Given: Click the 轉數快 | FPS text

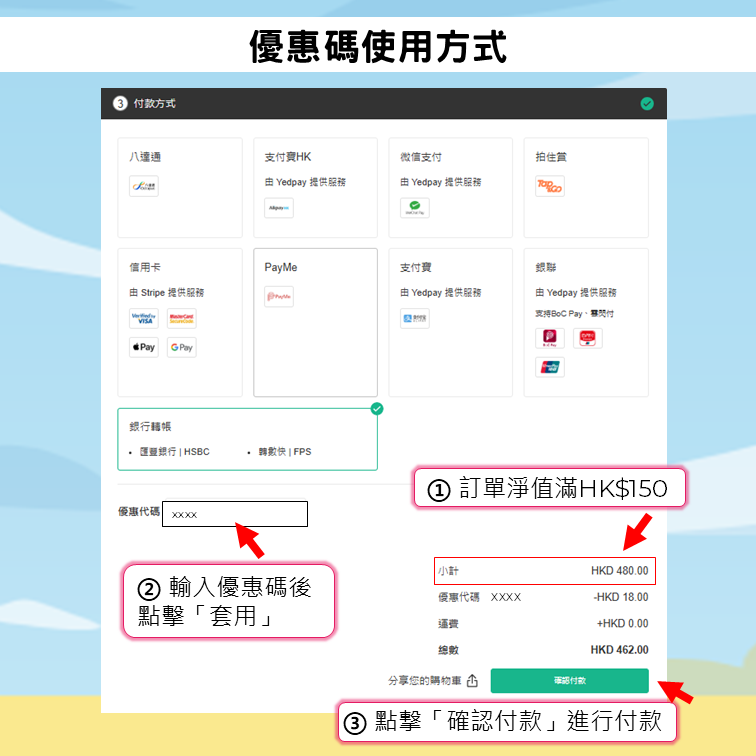Looking at the screenshot, I should pos(285,452).
